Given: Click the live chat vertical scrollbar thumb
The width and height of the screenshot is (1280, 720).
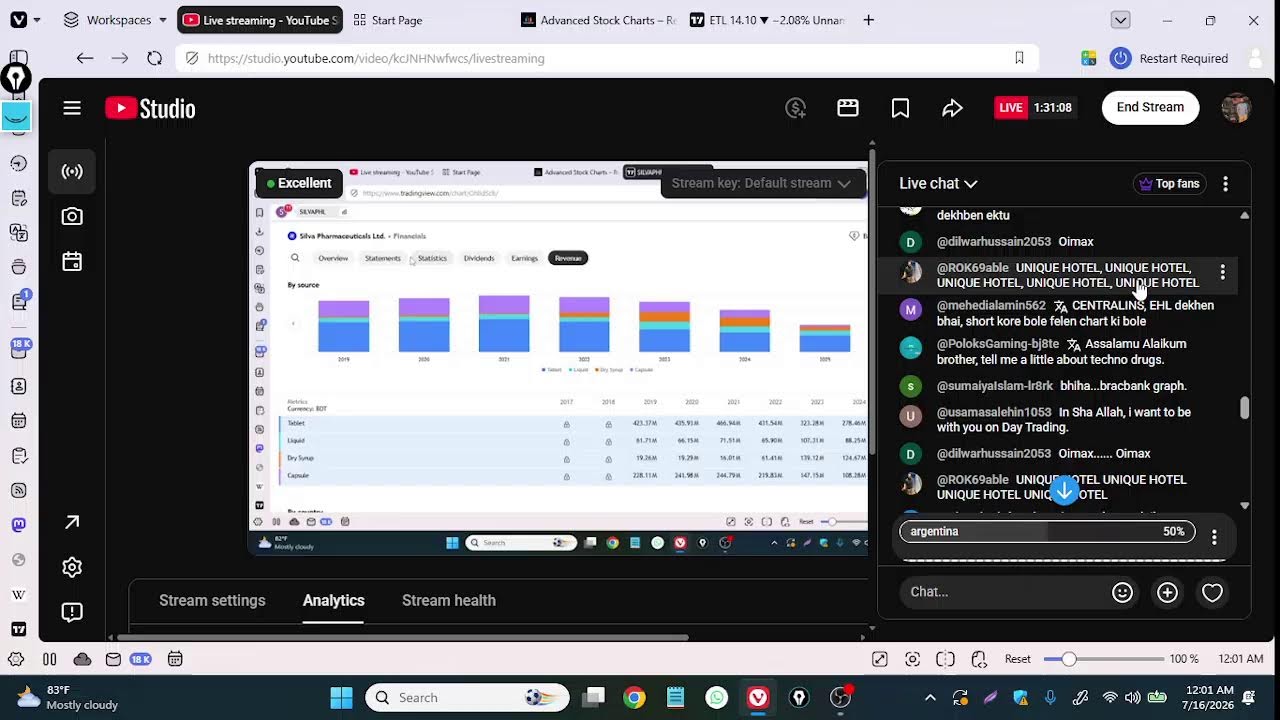Looking at the screenshot, I should pyautogui.click(x=1244, y=408).
